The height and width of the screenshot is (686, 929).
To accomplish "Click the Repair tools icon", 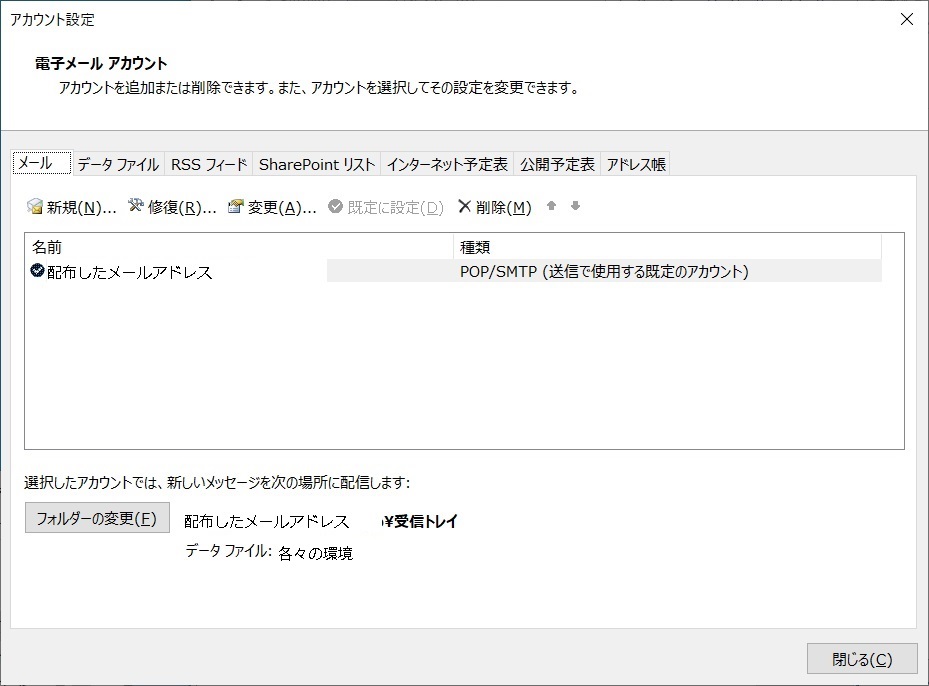I will (x=136, y=207).
